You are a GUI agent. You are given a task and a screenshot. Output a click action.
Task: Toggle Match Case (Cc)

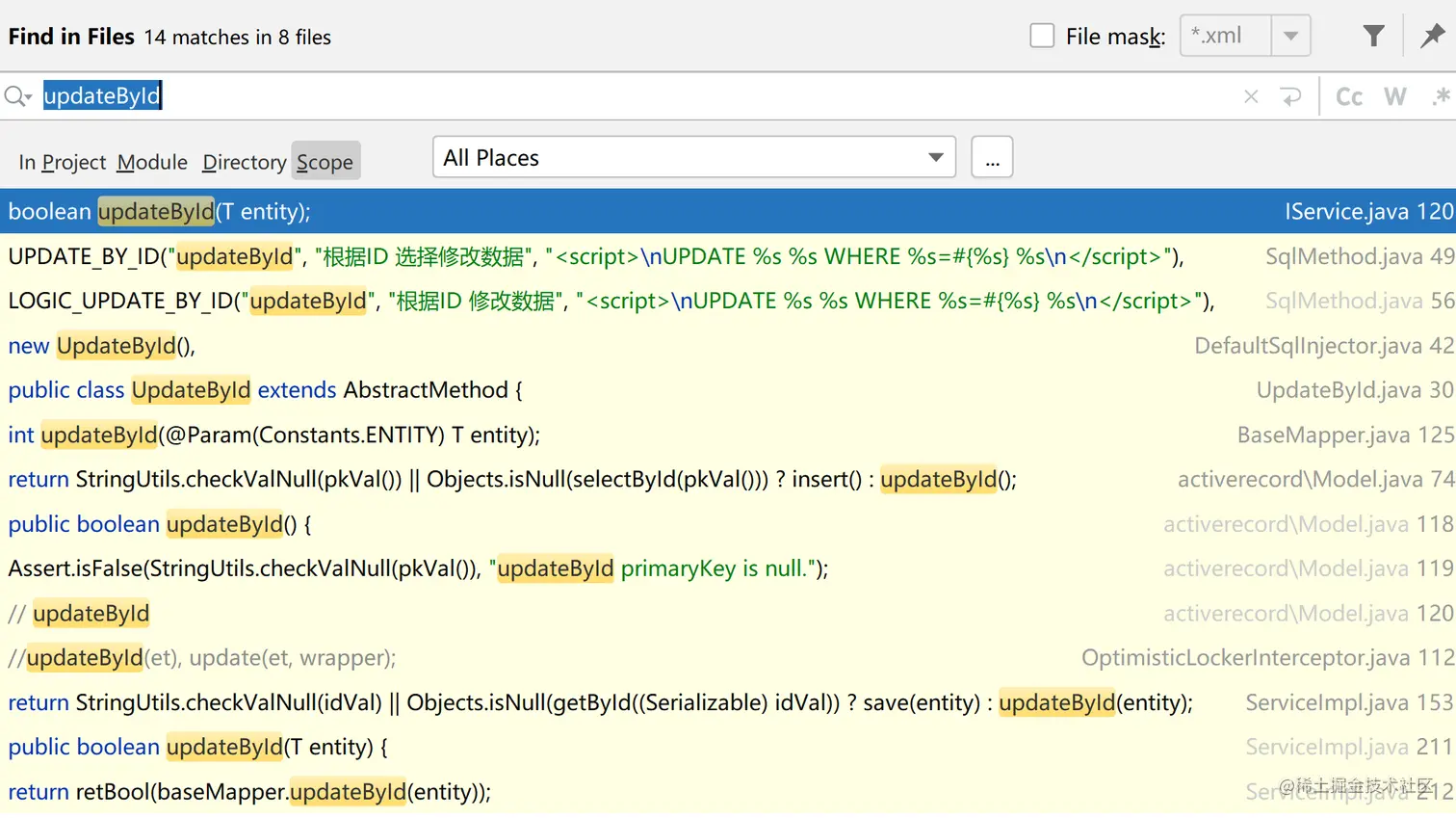coord(1349,96)
